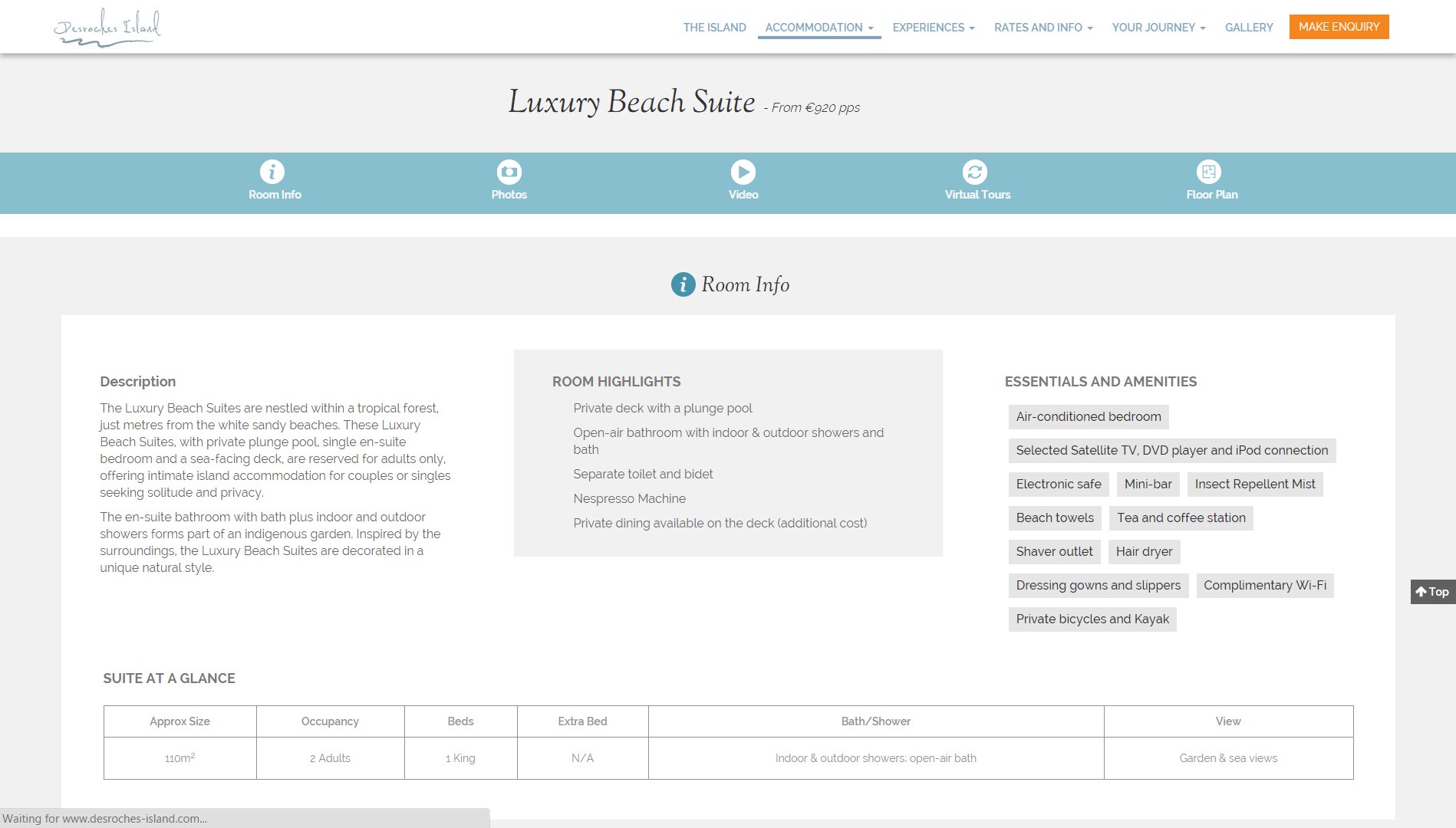Click the Luxury Beach Suite title
Viewport: 1456px width, 828px height.
tap(632, 102)
